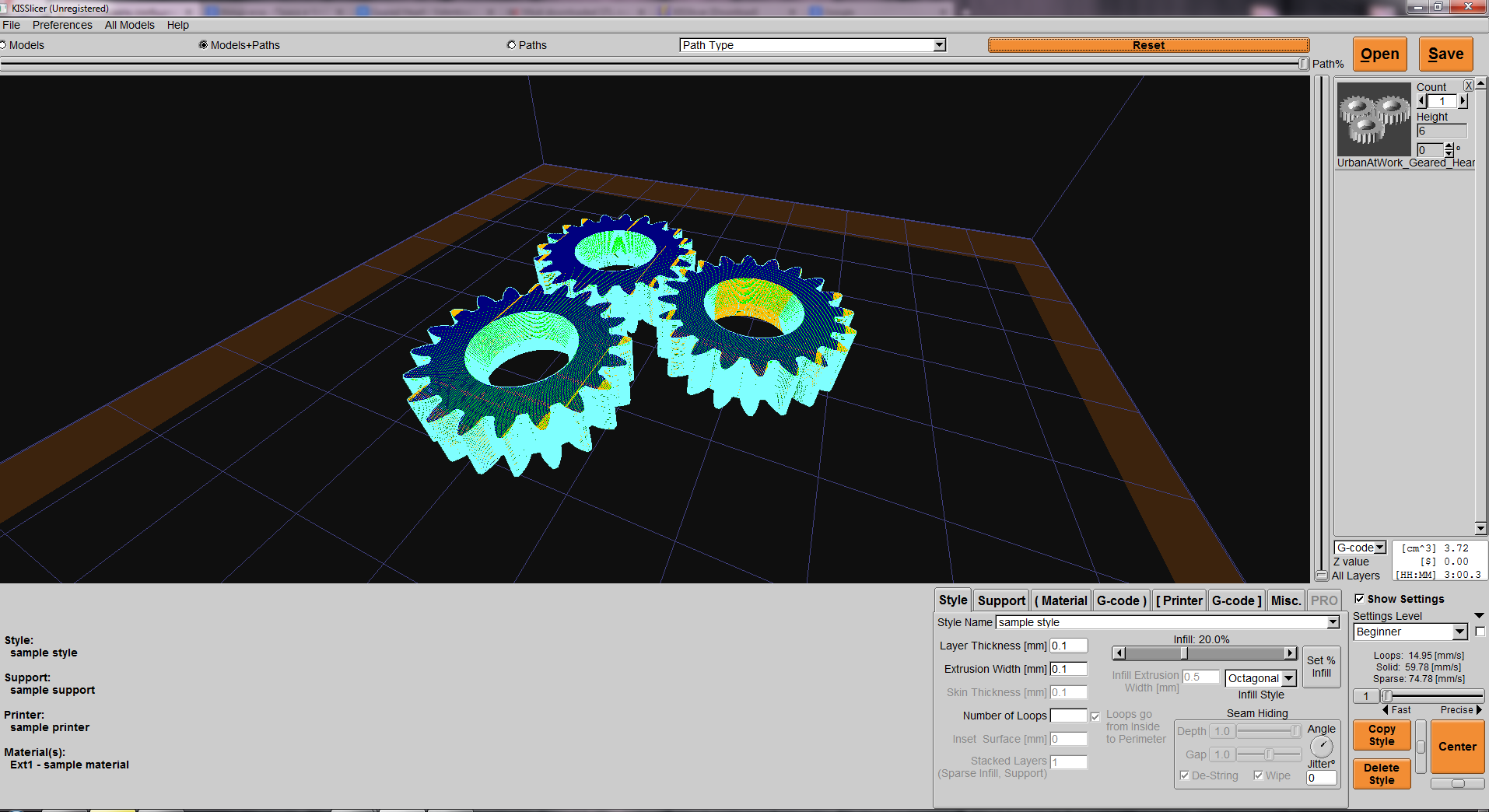Viewport: 1489px width, 812px height.
Task: Switch to the Printer tab
Action: (1179, 600)
